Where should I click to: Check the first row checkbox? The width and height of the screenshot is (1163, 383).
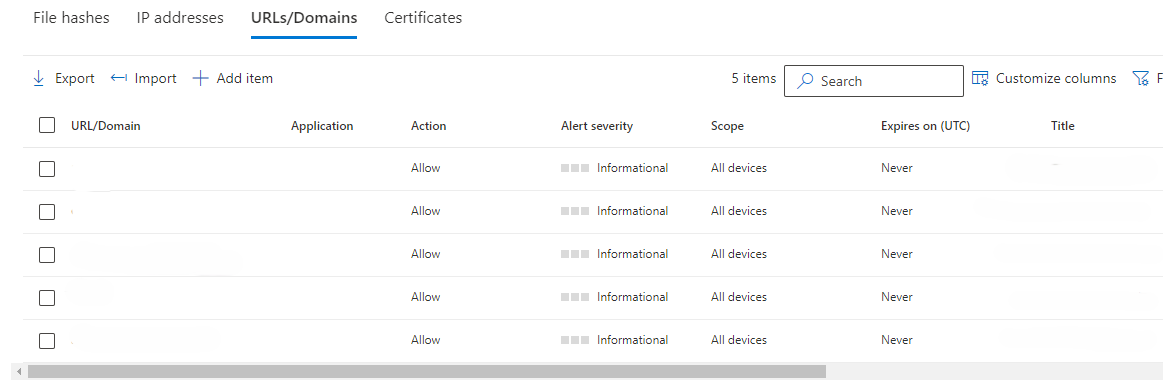pyautogui.click(x=47, y=168)
